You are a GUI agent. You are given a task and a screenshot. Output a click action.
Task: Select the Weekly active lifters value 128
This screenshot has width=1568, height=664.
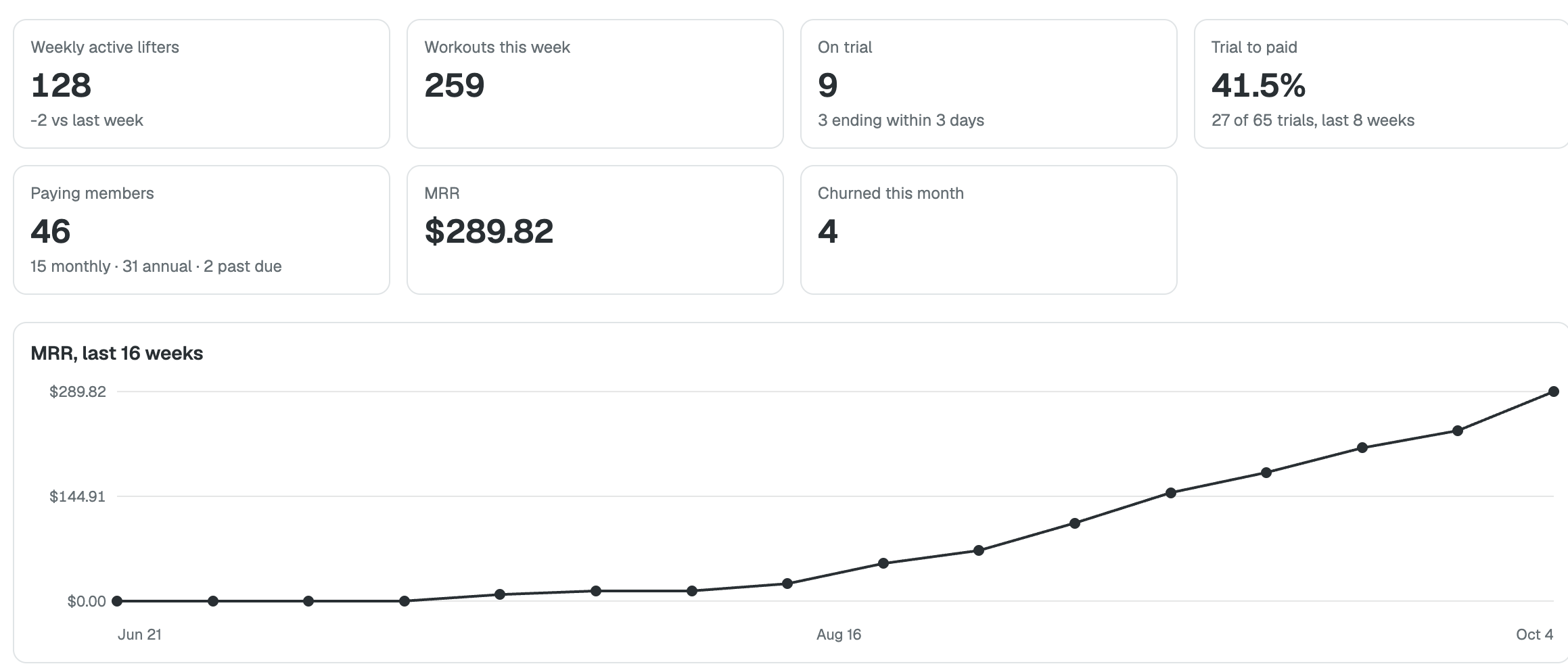click(61, 85)
